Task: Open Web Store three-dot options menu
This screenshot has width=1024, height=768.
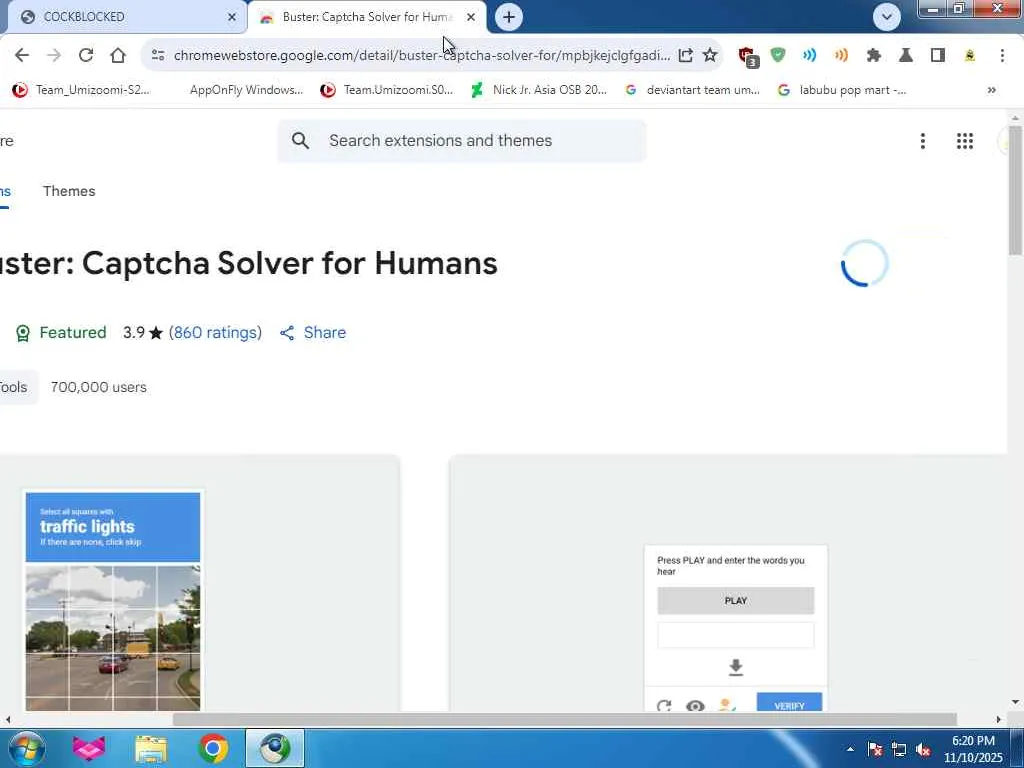Action: tap(922, 141)
